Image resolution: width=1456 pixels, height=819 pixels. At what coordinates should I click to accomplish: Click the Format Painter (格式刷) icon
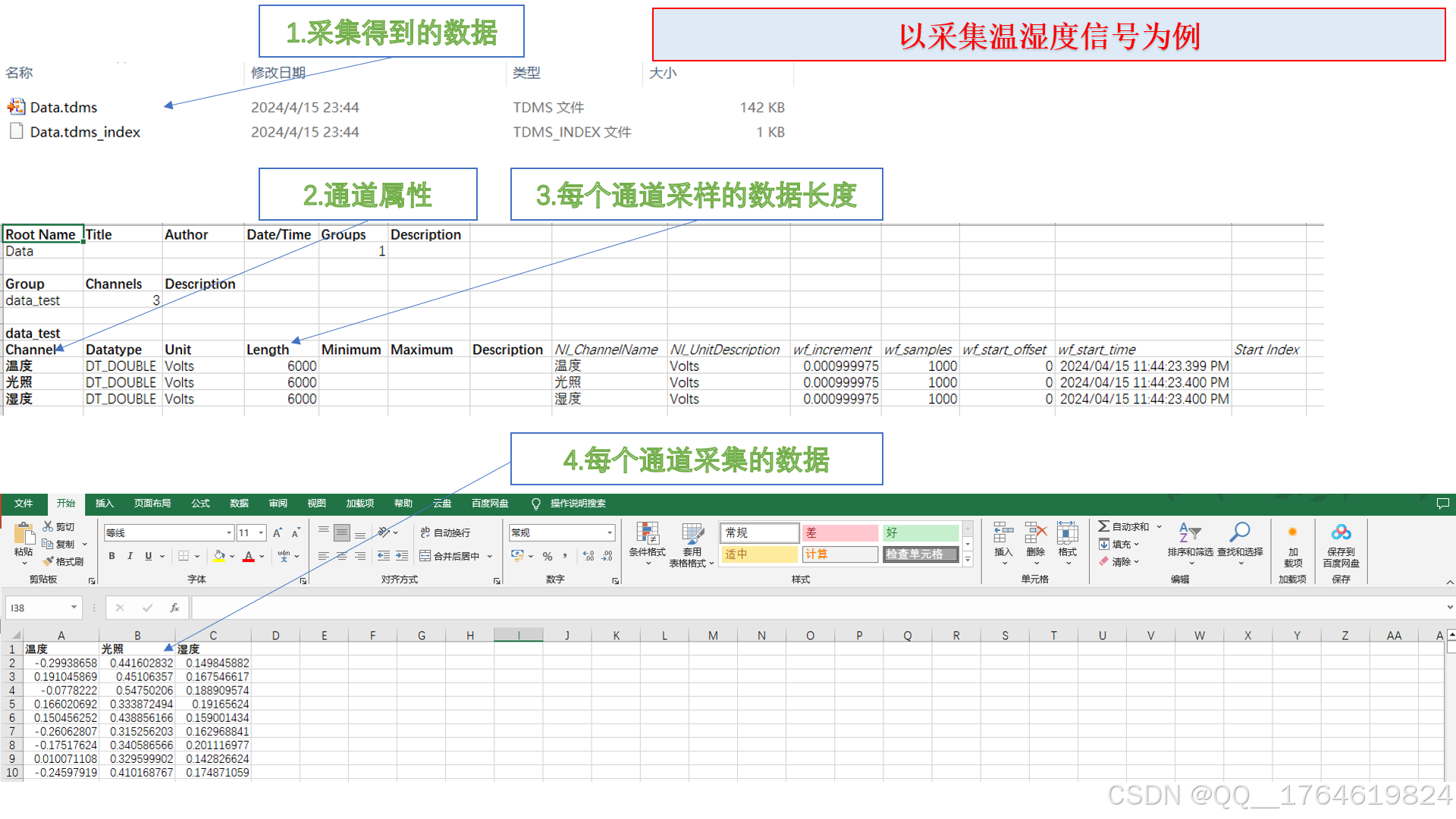tap(49, 561)
